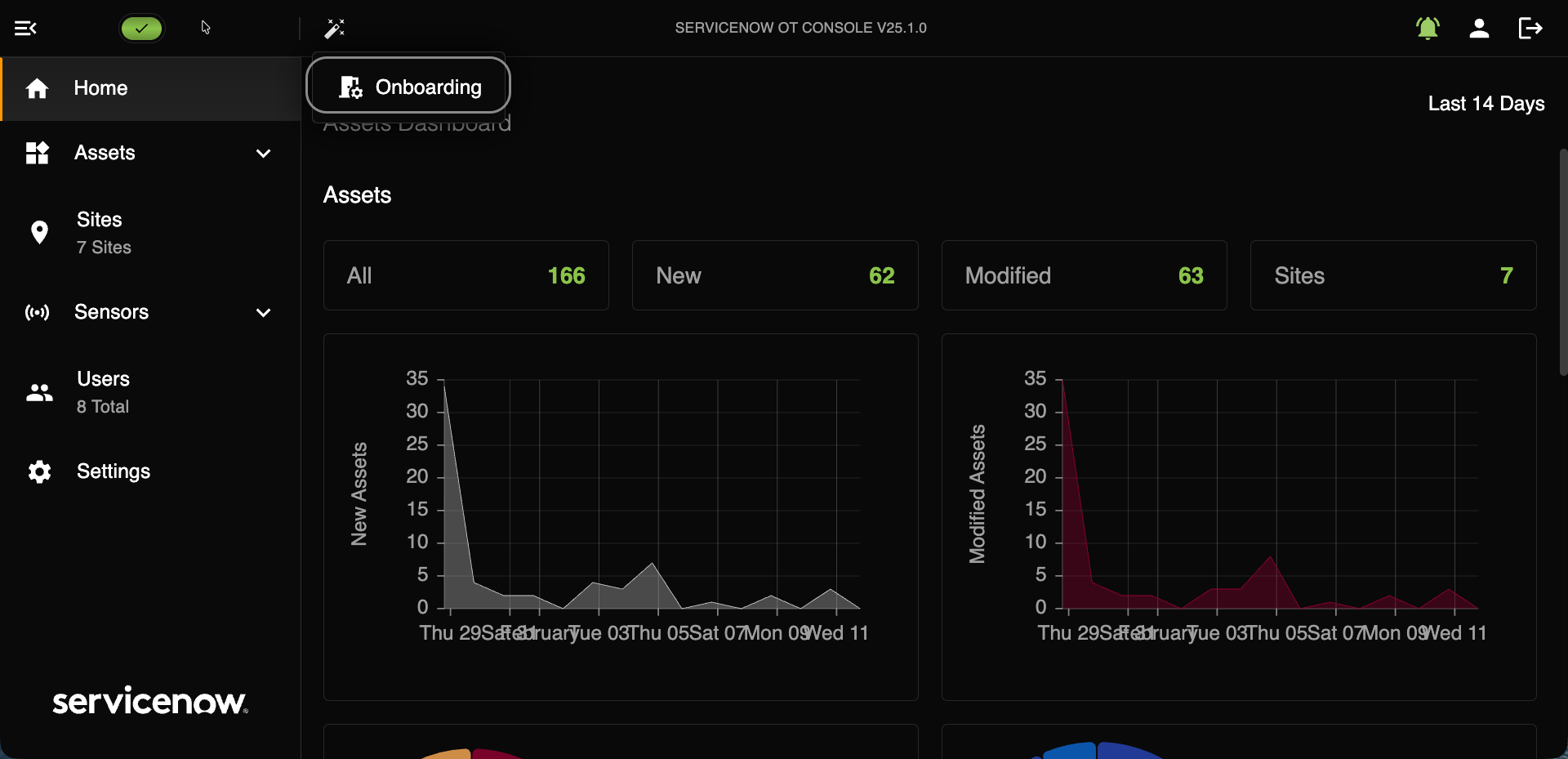
Task: Click the Modified Assets axis label
Action: (978, 494)
